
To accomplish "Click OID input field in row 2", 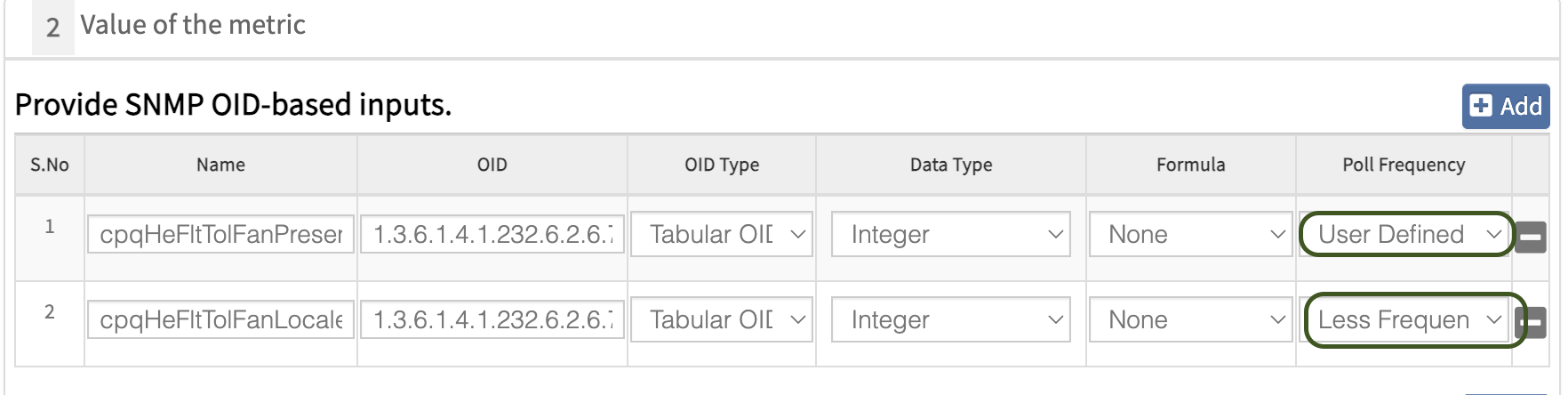I will pos(492,320).
